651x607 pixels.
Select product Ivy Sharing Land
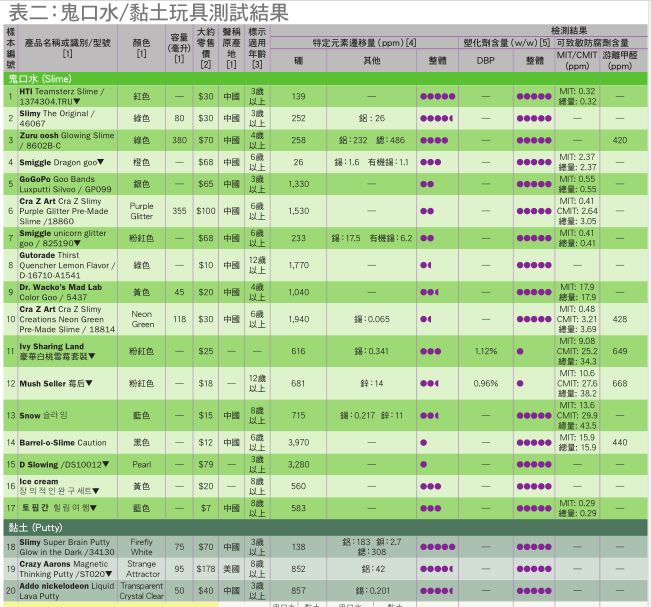click(58, 351)
